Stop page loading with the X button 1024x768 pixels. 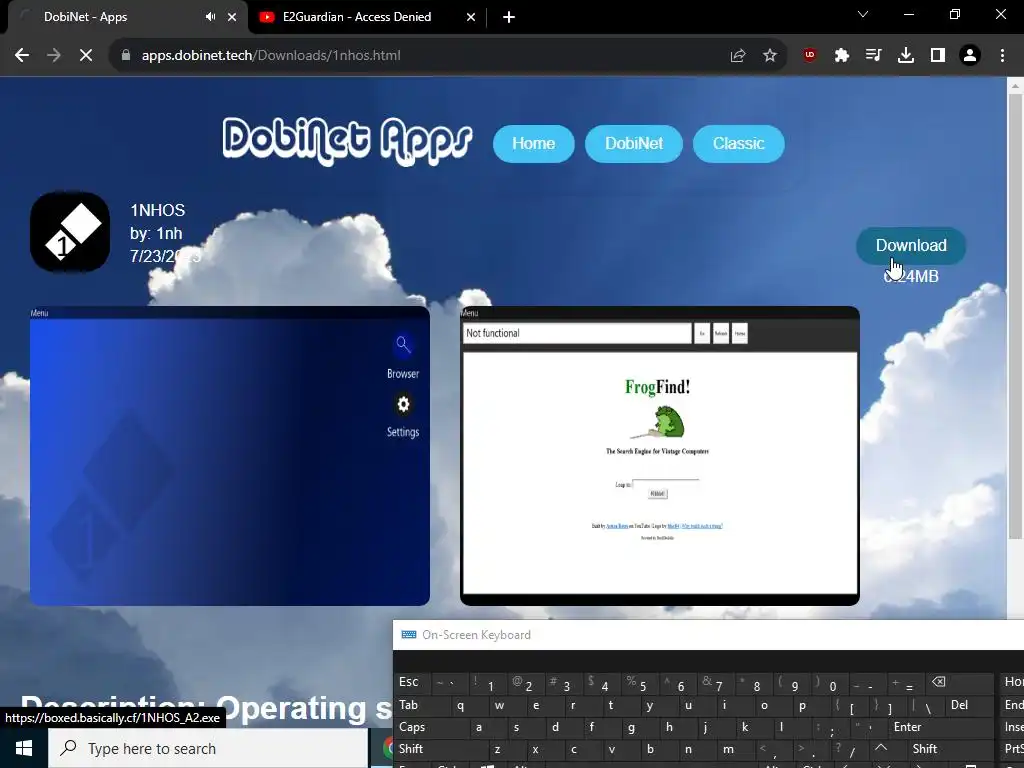click(x=86, y=56)
